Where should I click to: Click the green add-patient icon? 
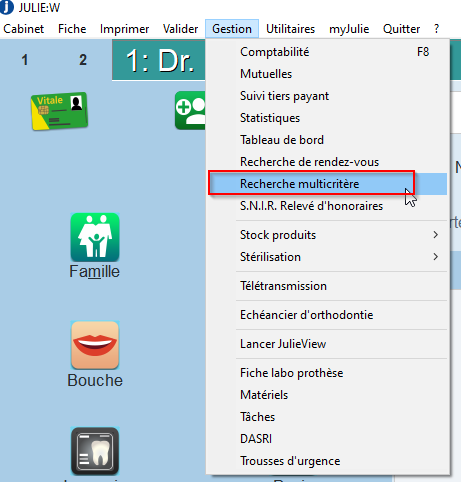(x=190, y=110)
